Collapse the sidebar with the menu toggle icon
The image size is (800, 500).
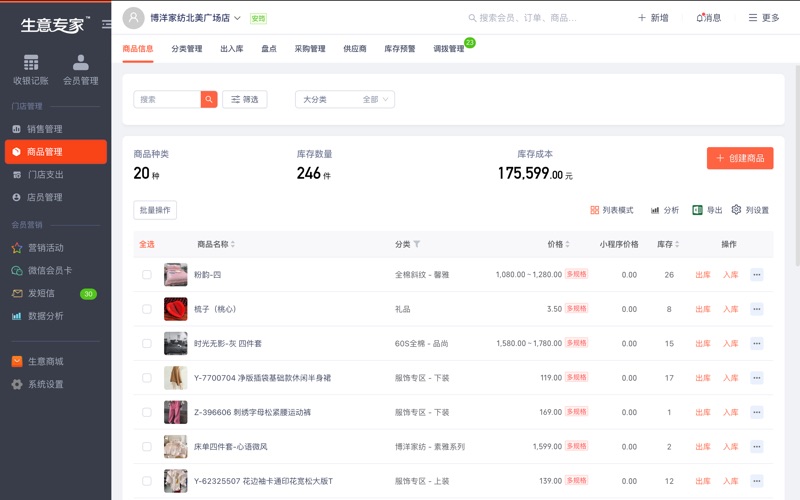click(x=106, y=24)
